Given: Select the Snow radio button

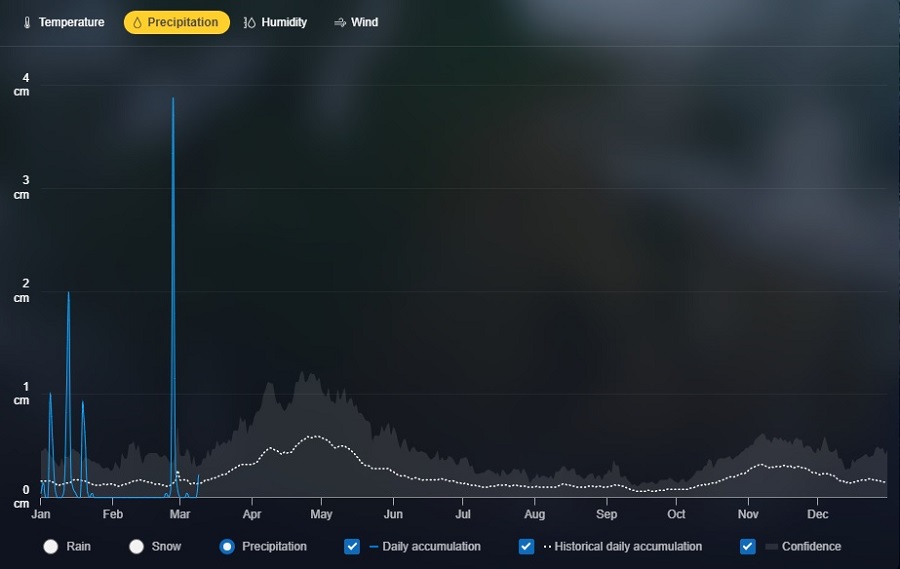Looking at the screenshot, I should 137,546.
